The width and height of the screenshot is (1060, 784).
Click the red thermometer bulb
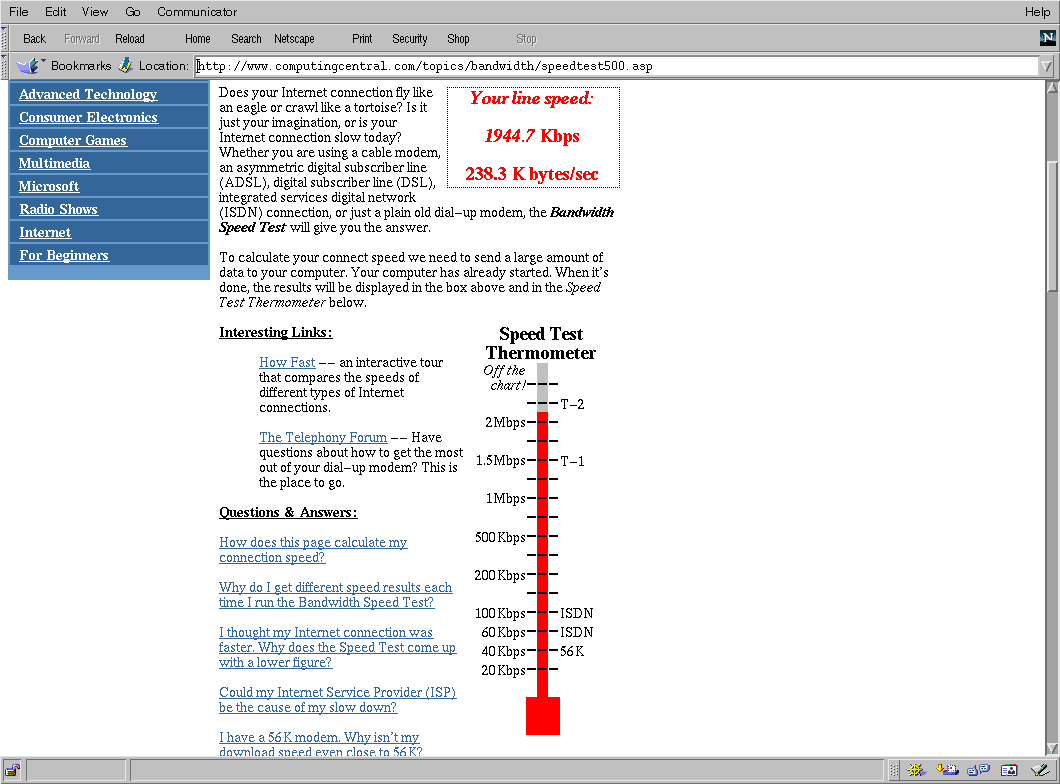pos(543,716)
